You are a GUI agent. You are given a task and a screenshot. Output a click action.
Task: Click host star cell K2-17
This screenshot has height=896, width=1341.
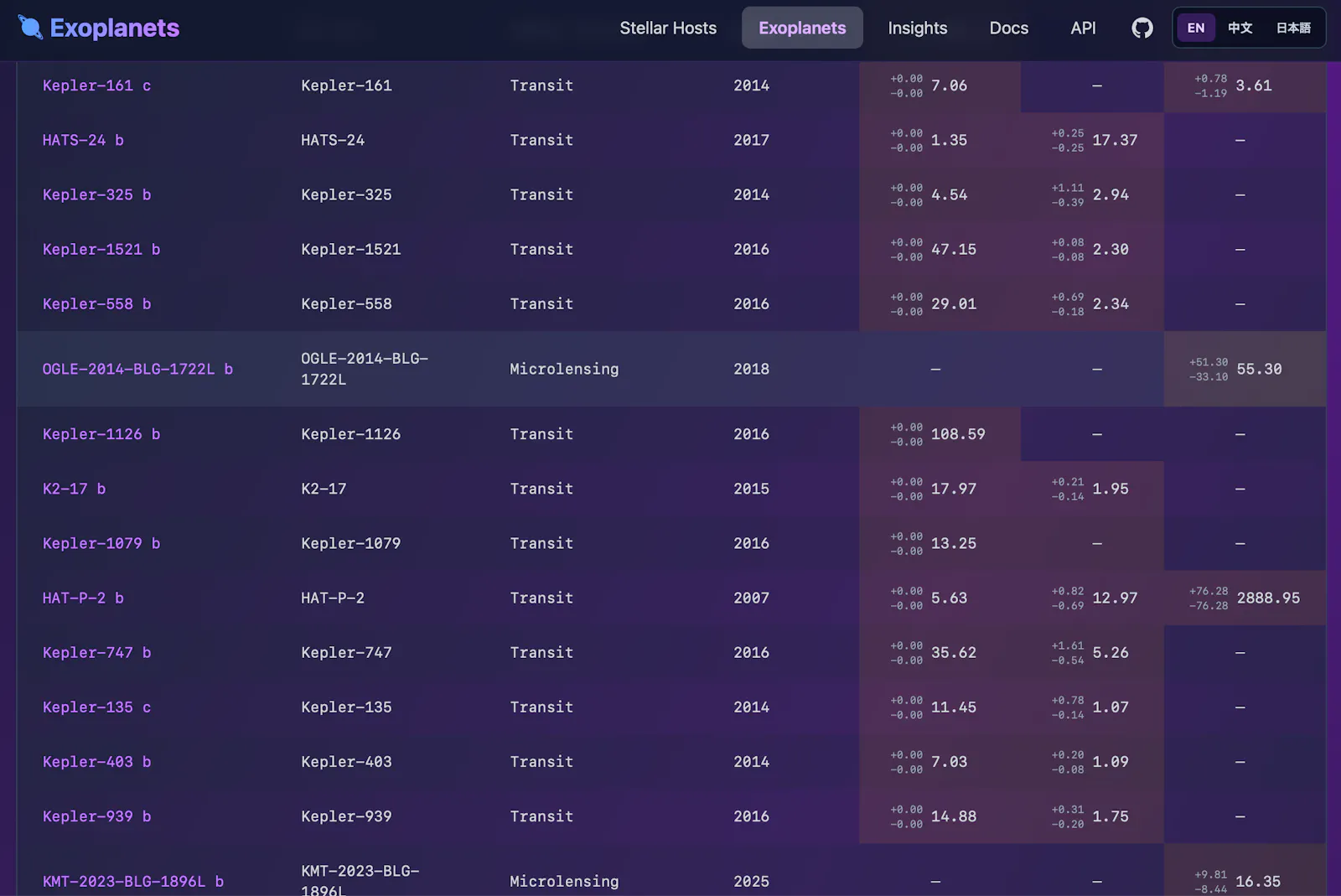pyautogui.click(x=324, y=489)
